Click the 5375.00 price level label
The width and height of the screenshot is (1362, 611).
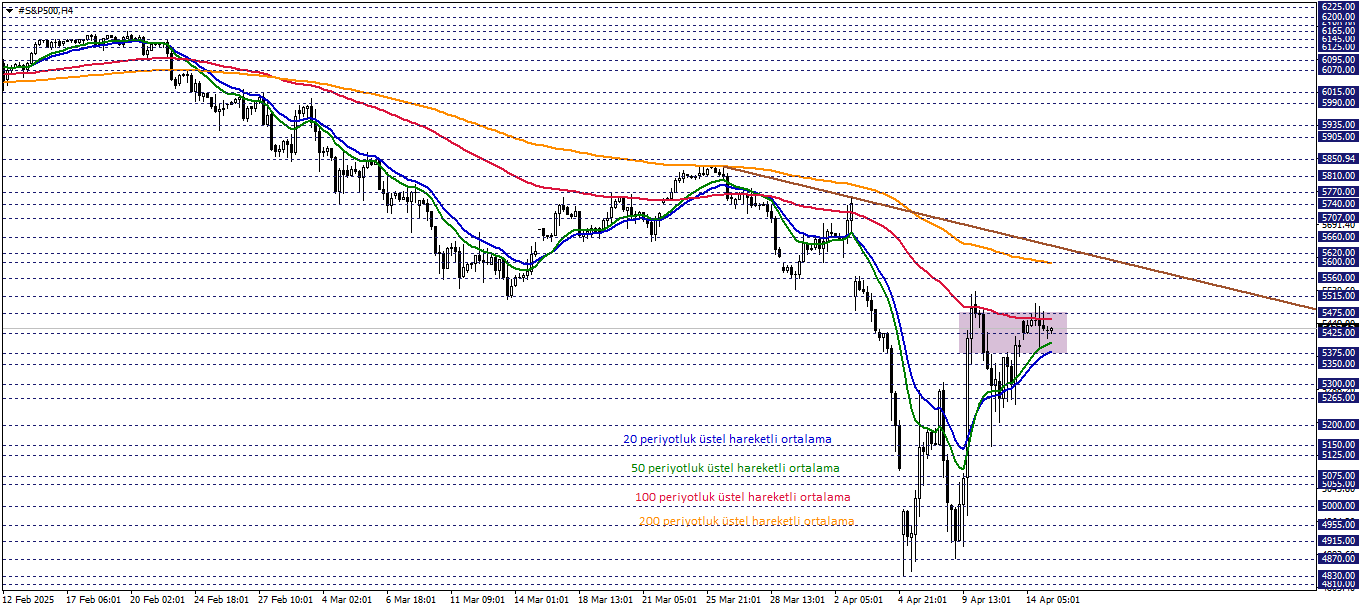click(1338, 353)
